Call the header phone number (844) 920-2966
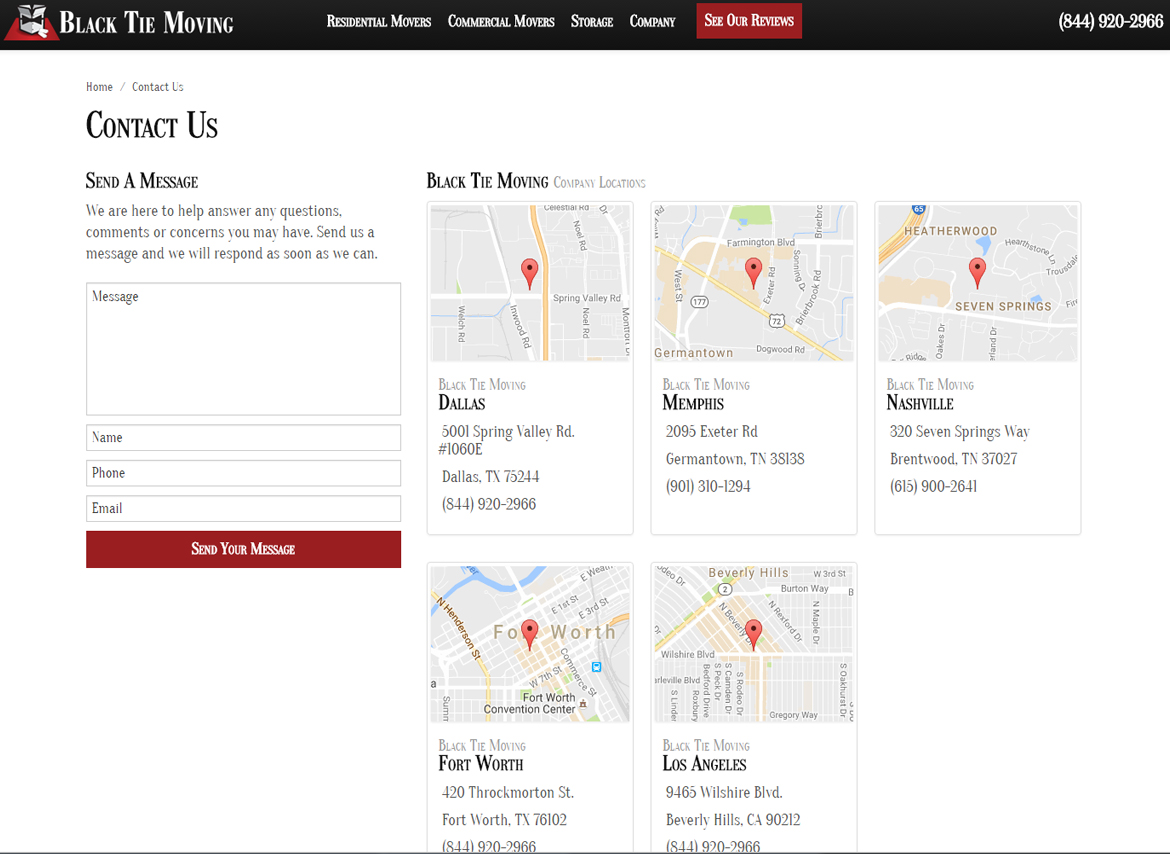The height and width of the screenshot is (854, 1170). pos(1110,22)
